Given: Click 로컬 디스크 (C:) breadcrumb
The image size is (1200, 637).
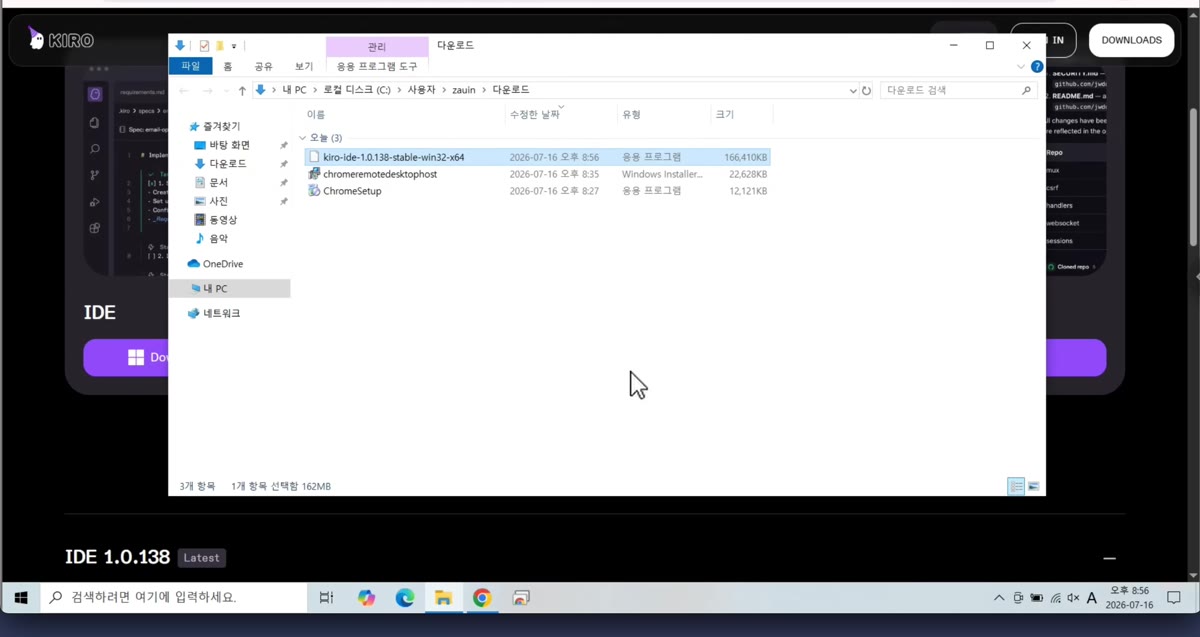Looking at the screenshot, I should tap(356, 90).
